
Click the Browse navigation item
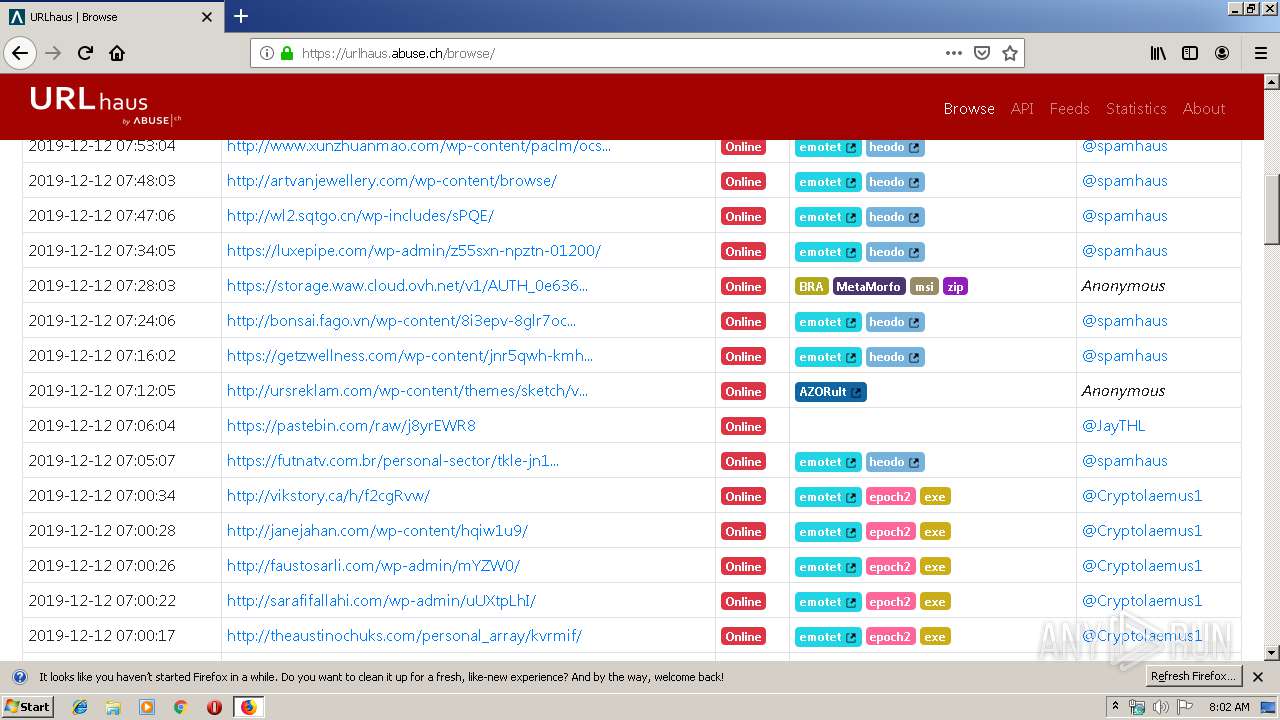tap(969, 108)
